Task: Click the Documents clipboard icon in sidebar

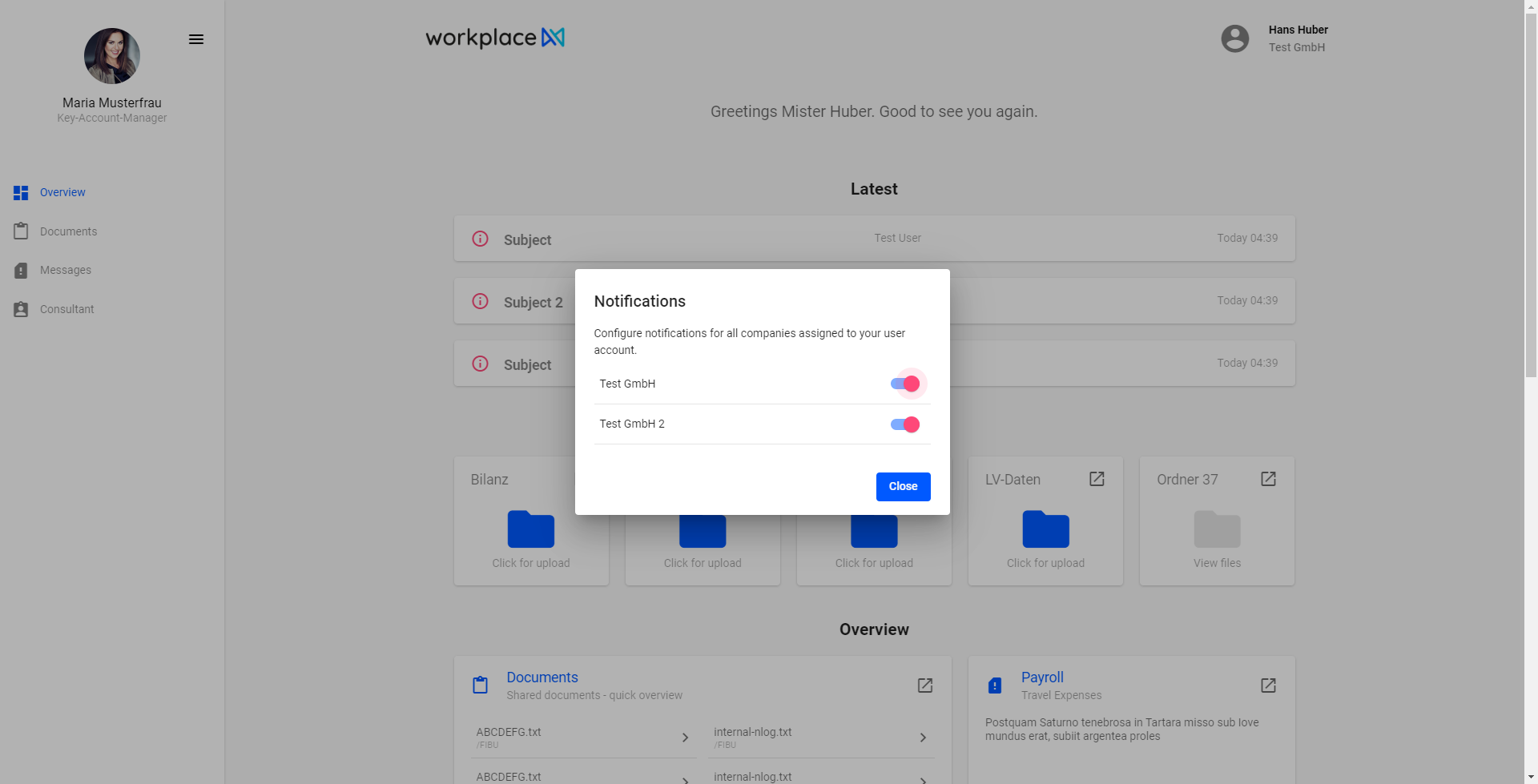Action: (x=21, y=231)
